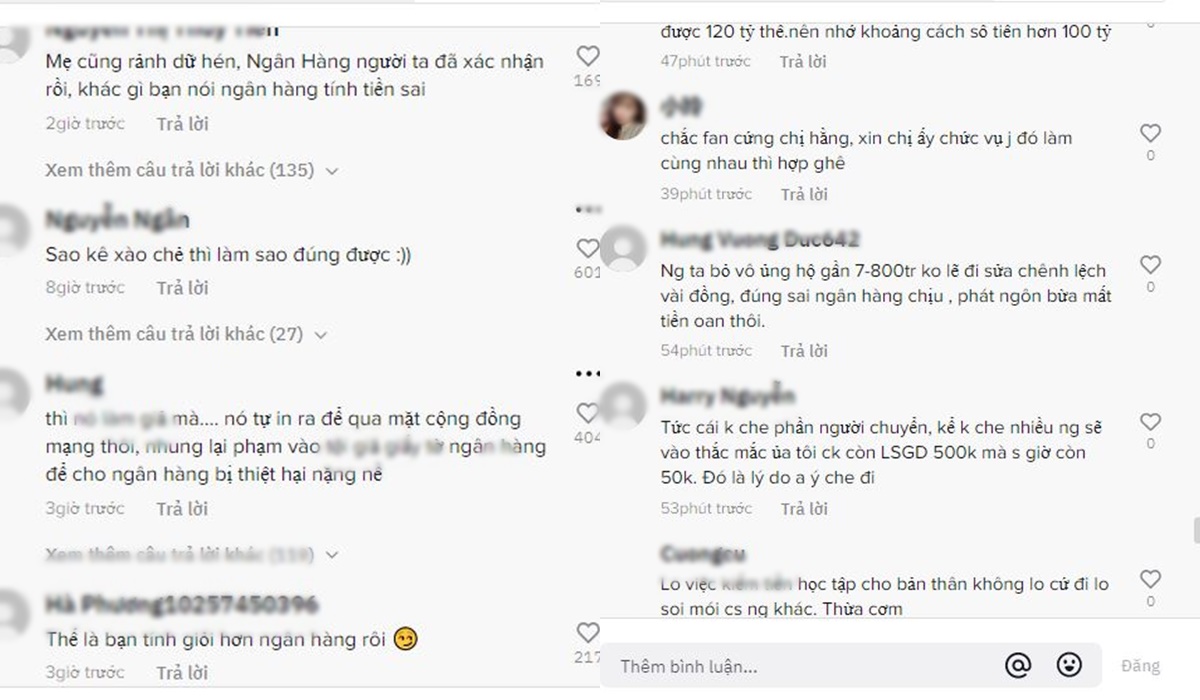Screen dimensions: 1200x700
Task: Like the 'Tức cái k che phần người chuyển' comment
Action: (x=1151, y=421)
